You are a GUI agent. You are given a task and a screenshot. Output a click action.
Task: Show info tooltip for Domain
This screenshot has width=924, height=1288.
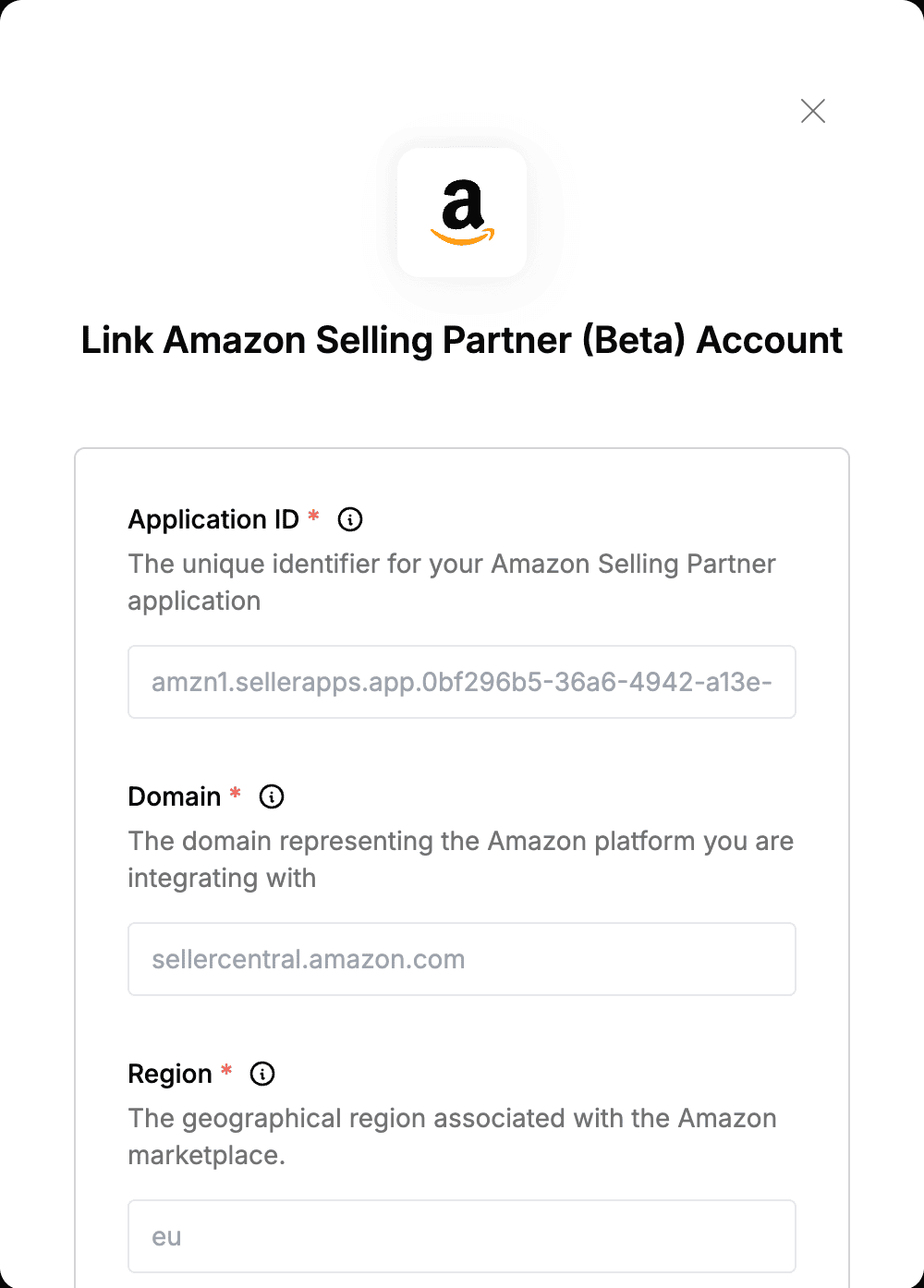coord(272,796)
